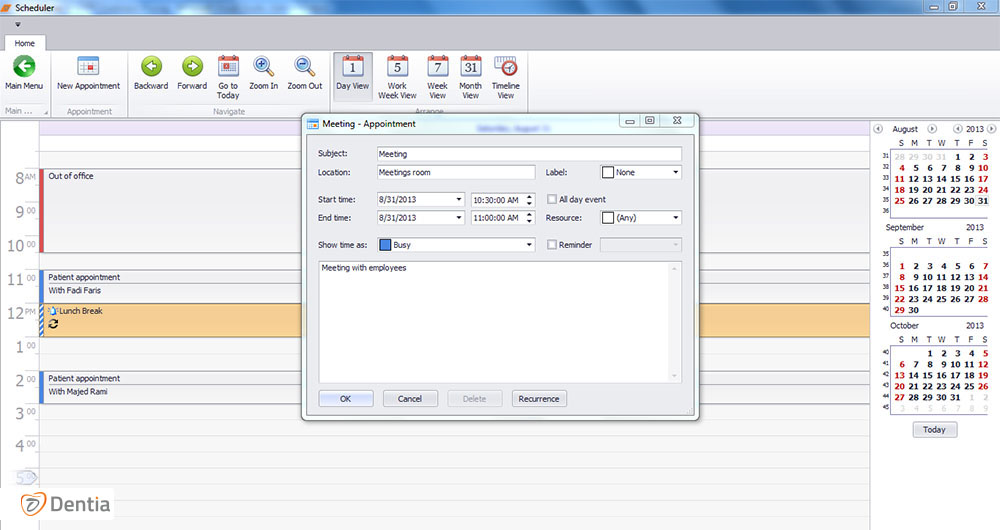This screenshot has width=1000, height=530.
Task: Select the Home ribbon tab
Action: (x=24, y=44)
